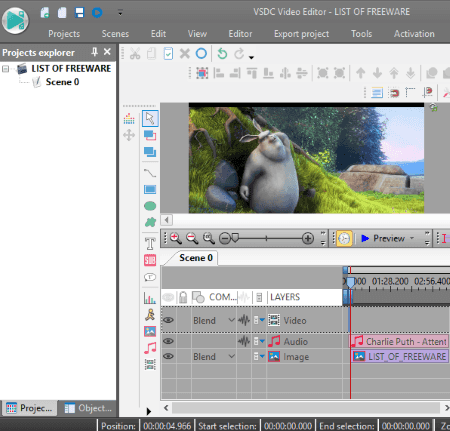Click the green Undo arrow

222,54
